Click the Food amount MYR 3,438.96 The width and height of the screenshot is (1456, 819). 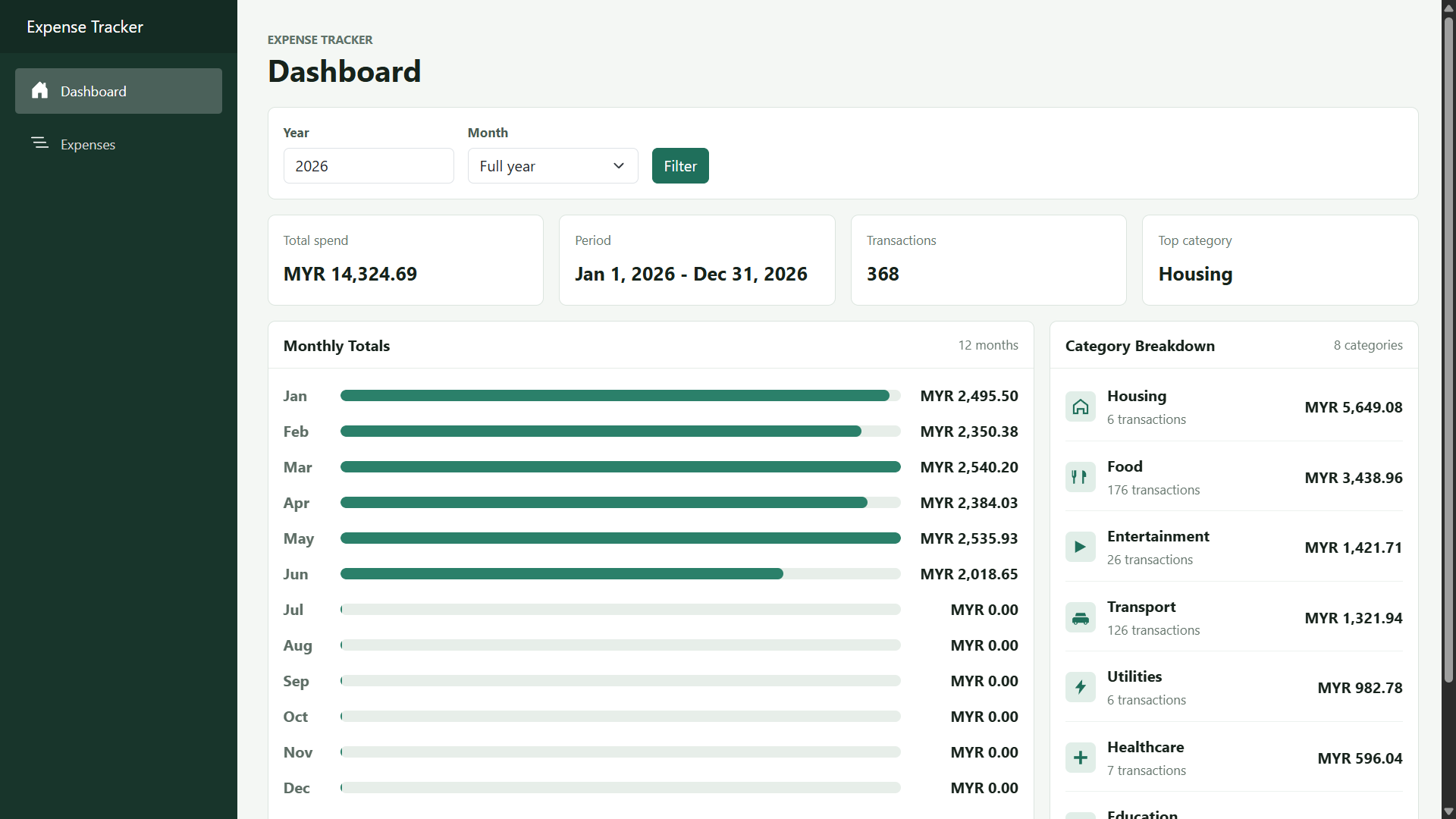coord(1354,478)
